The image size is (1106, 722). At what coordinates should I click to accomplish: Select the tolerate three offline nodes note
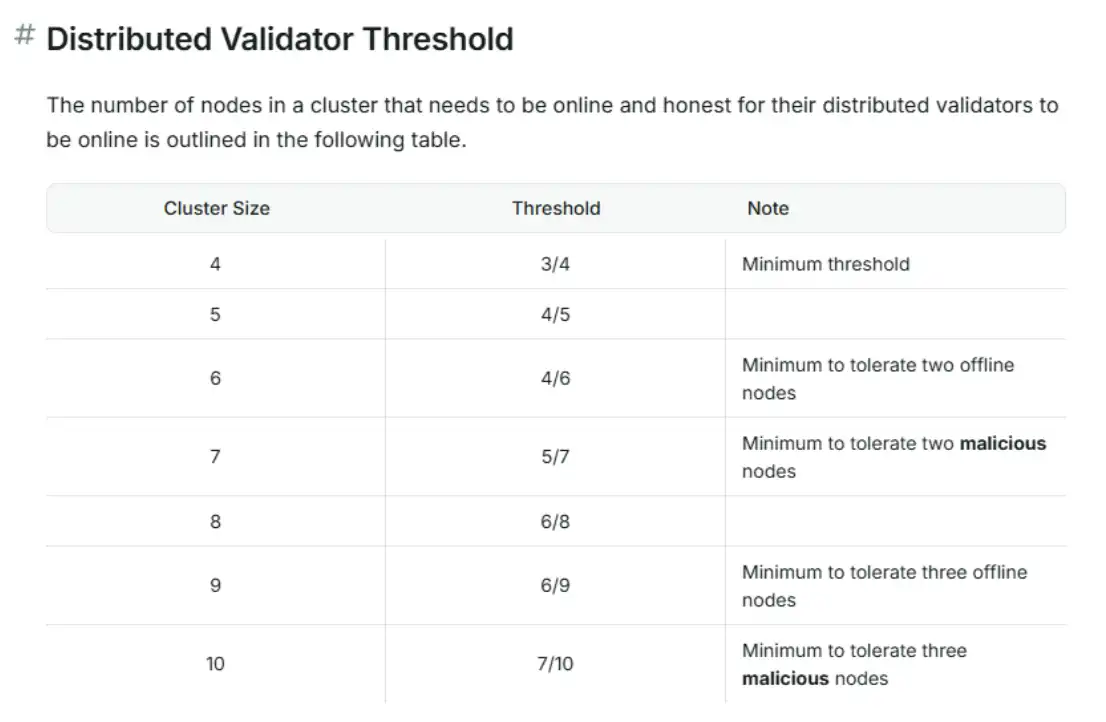pos(884,585)
